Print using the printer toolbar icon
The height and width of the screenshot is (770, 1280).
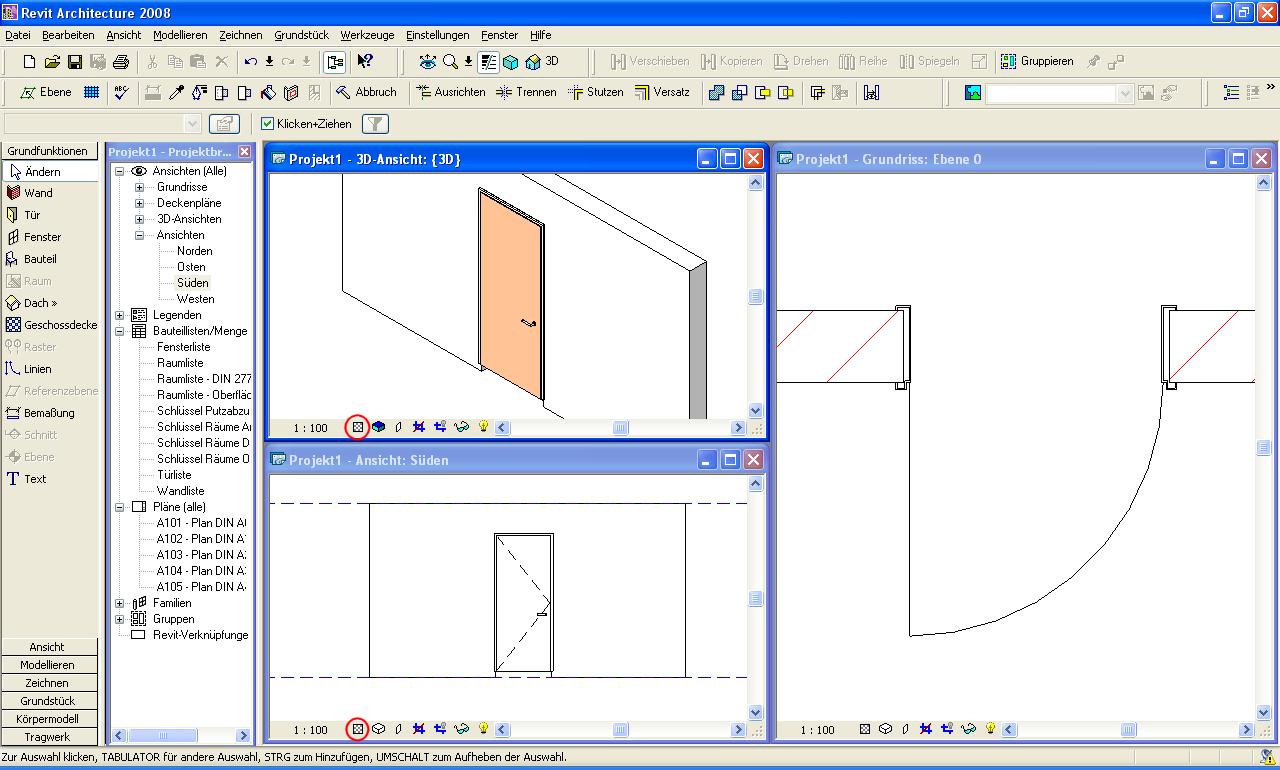tap(121, 62)
